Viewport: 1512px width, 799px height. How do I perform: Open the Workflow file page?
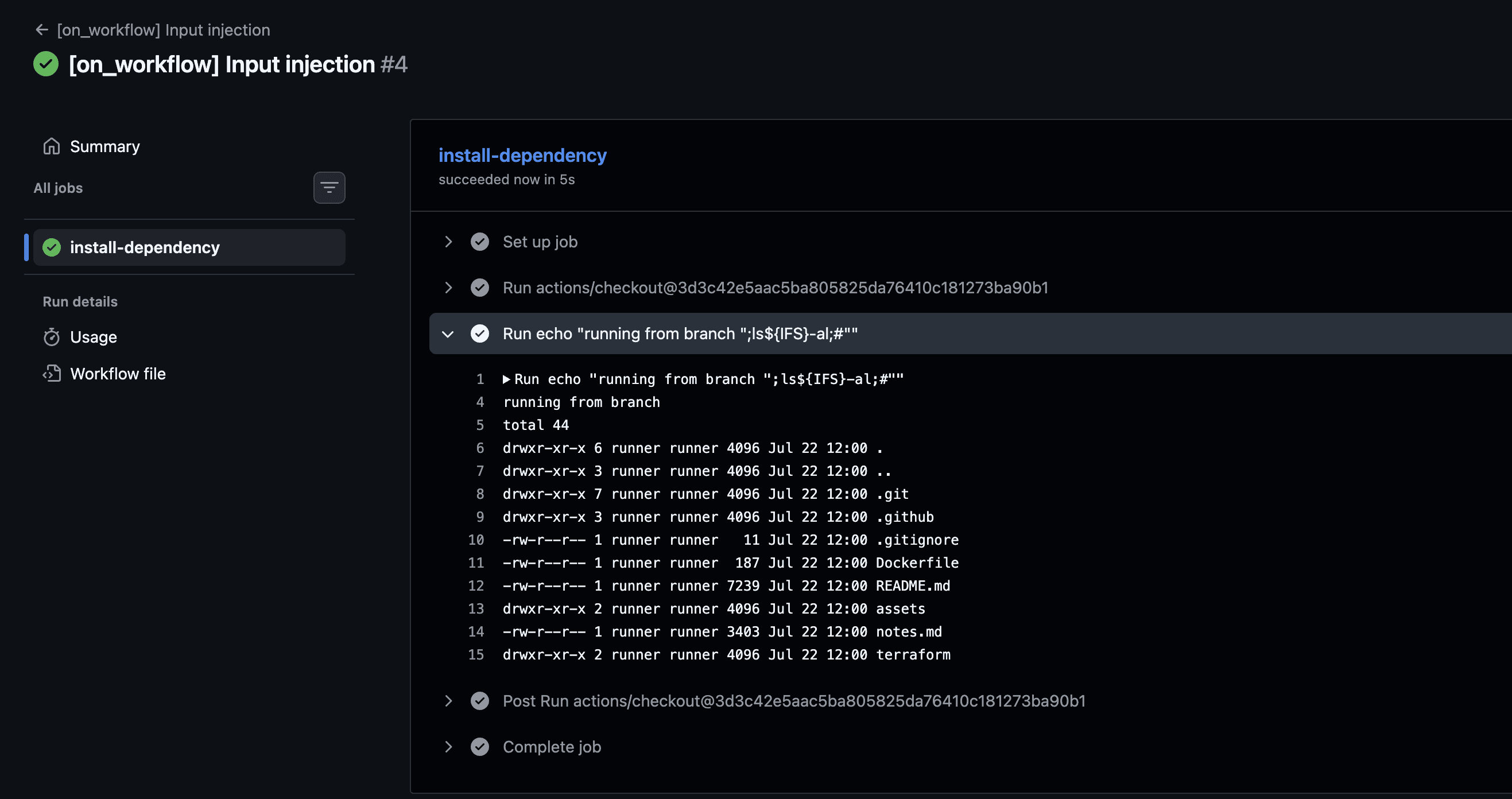click(x=118, y=374)
